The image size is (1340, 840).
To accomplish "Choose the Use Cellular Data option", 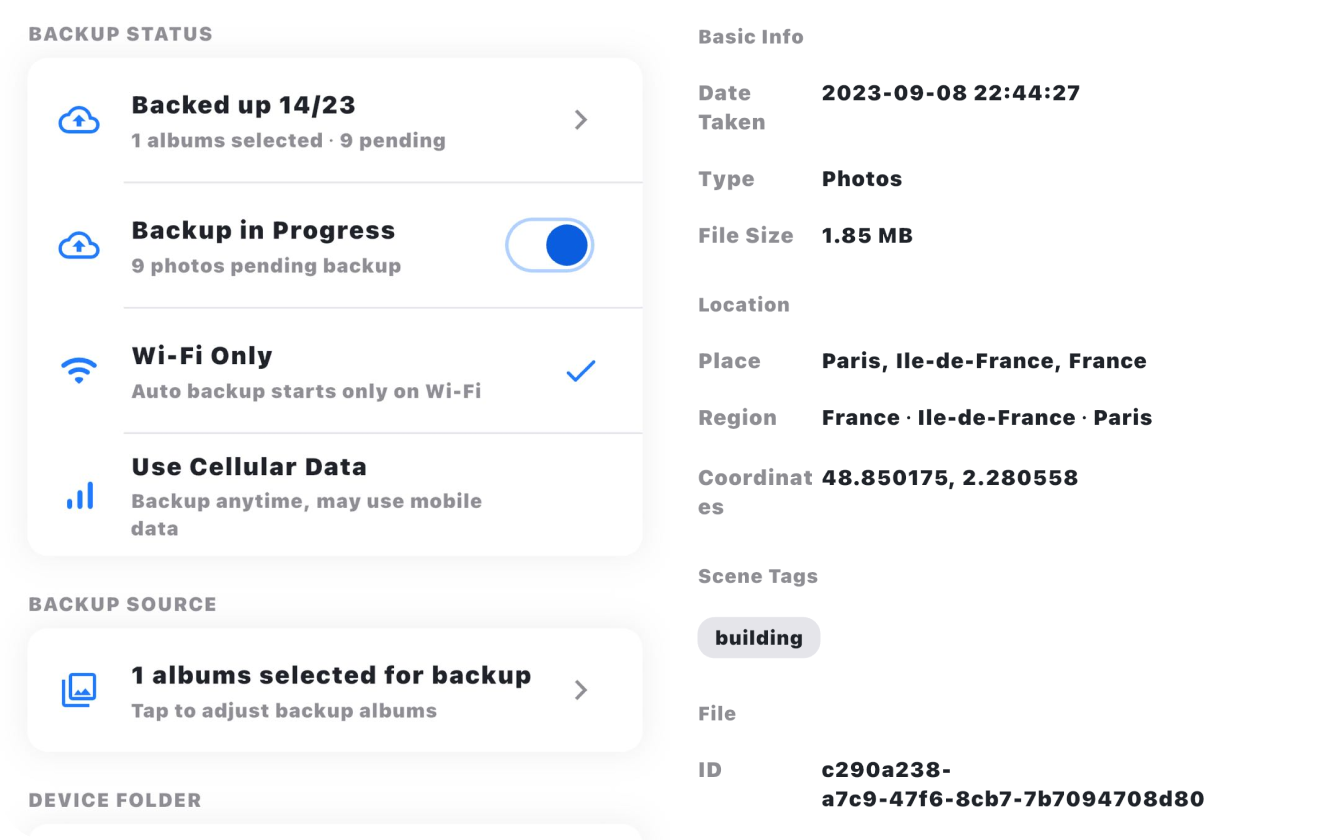I will point(335,496).
